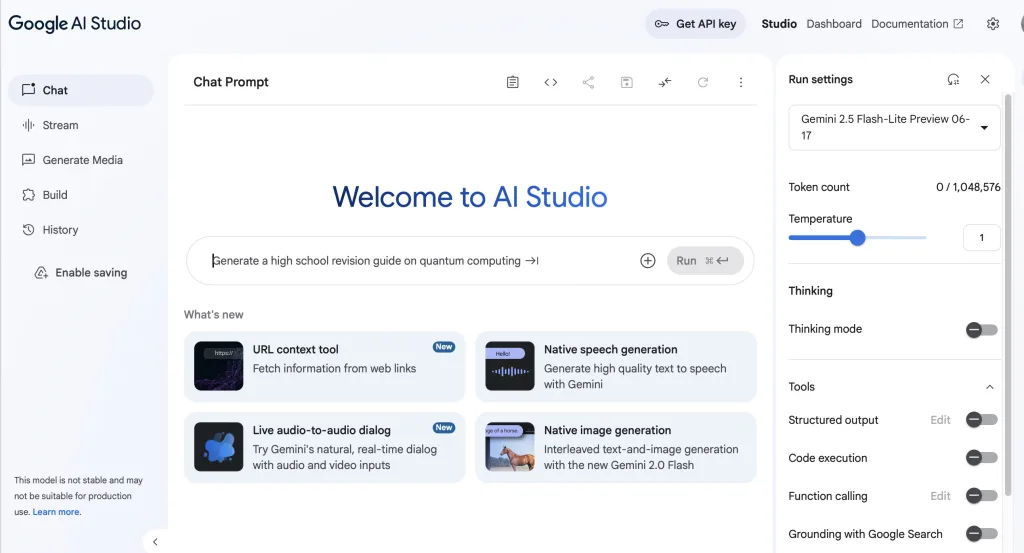Screen dimensions: 1024x553
Task: Click the key icon in Get API key
Action: [x=662, y=24]
